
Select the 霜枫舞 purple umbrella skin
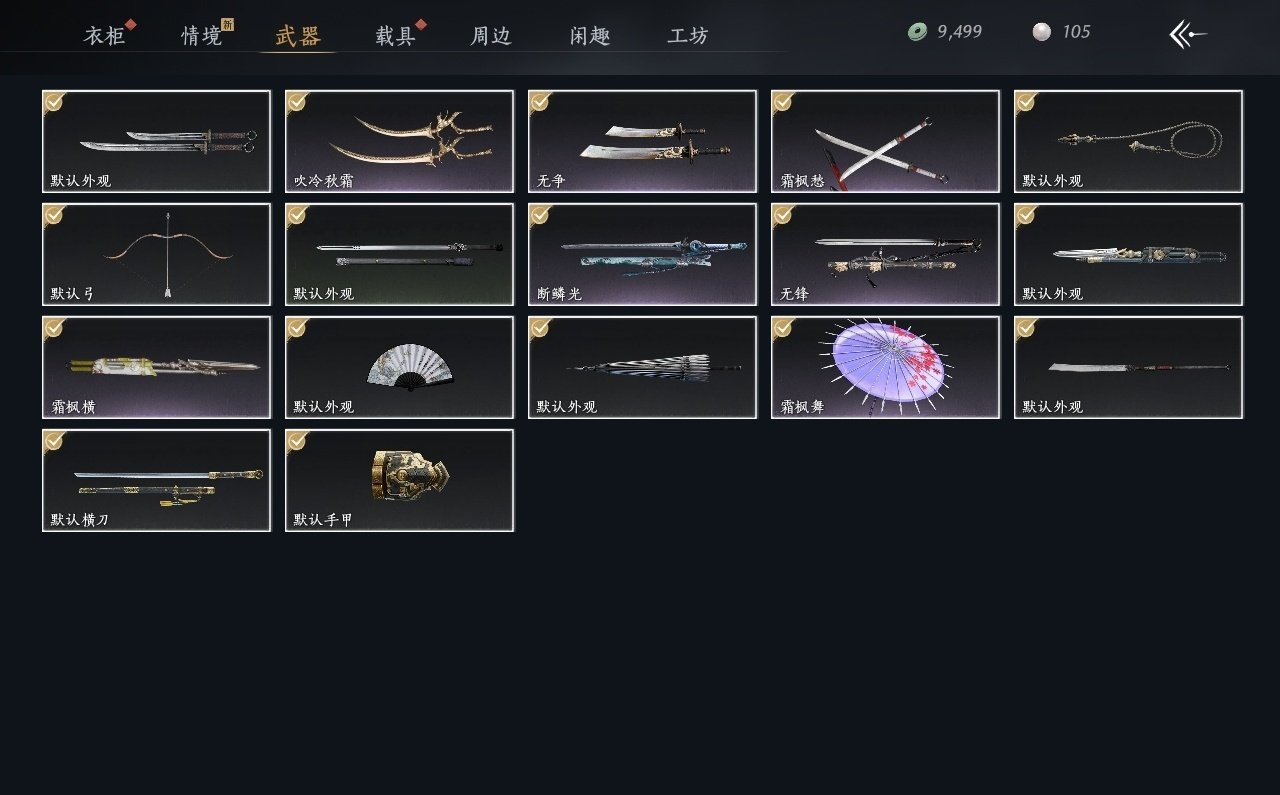pyautogui.click(x=885, y=367)
